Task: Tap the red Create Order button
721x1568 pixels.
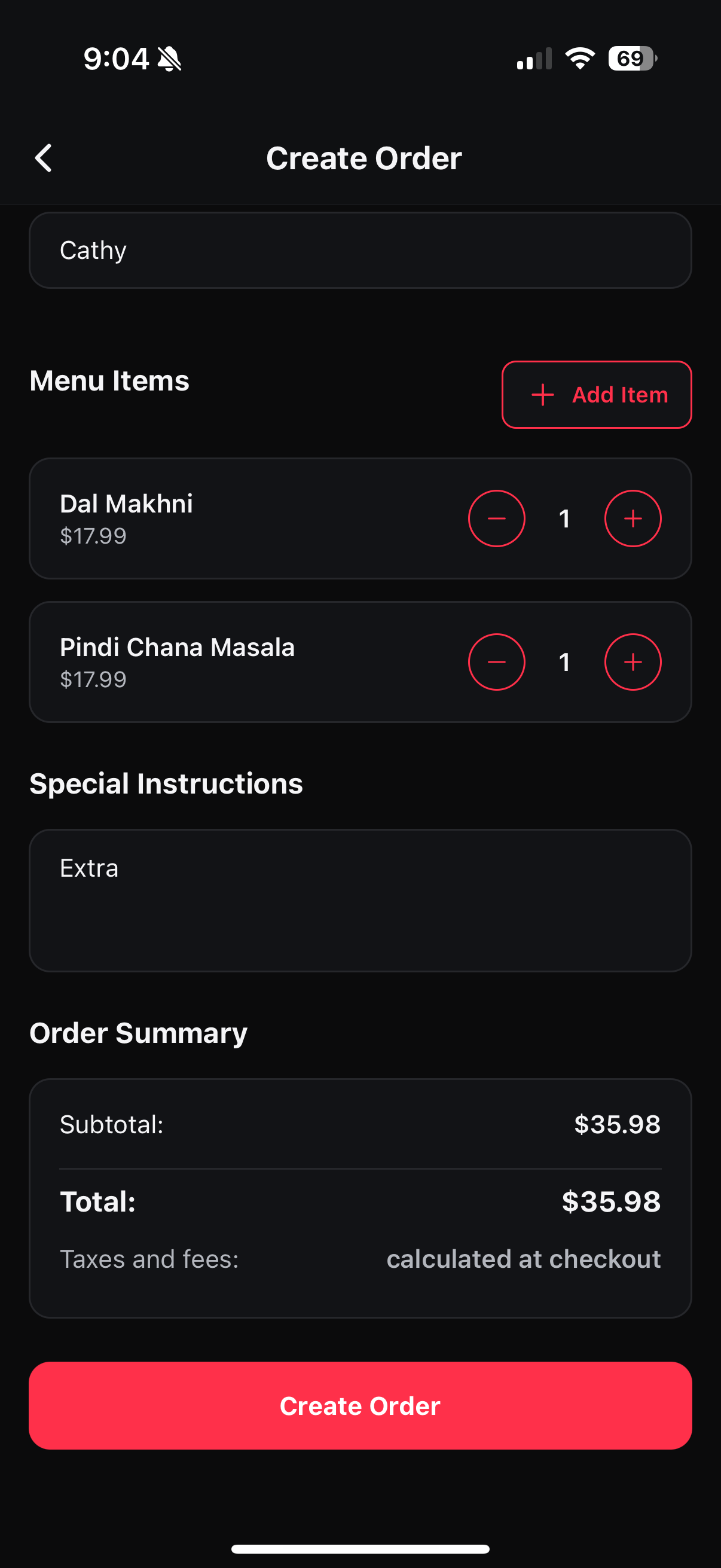Action: 360,1406
